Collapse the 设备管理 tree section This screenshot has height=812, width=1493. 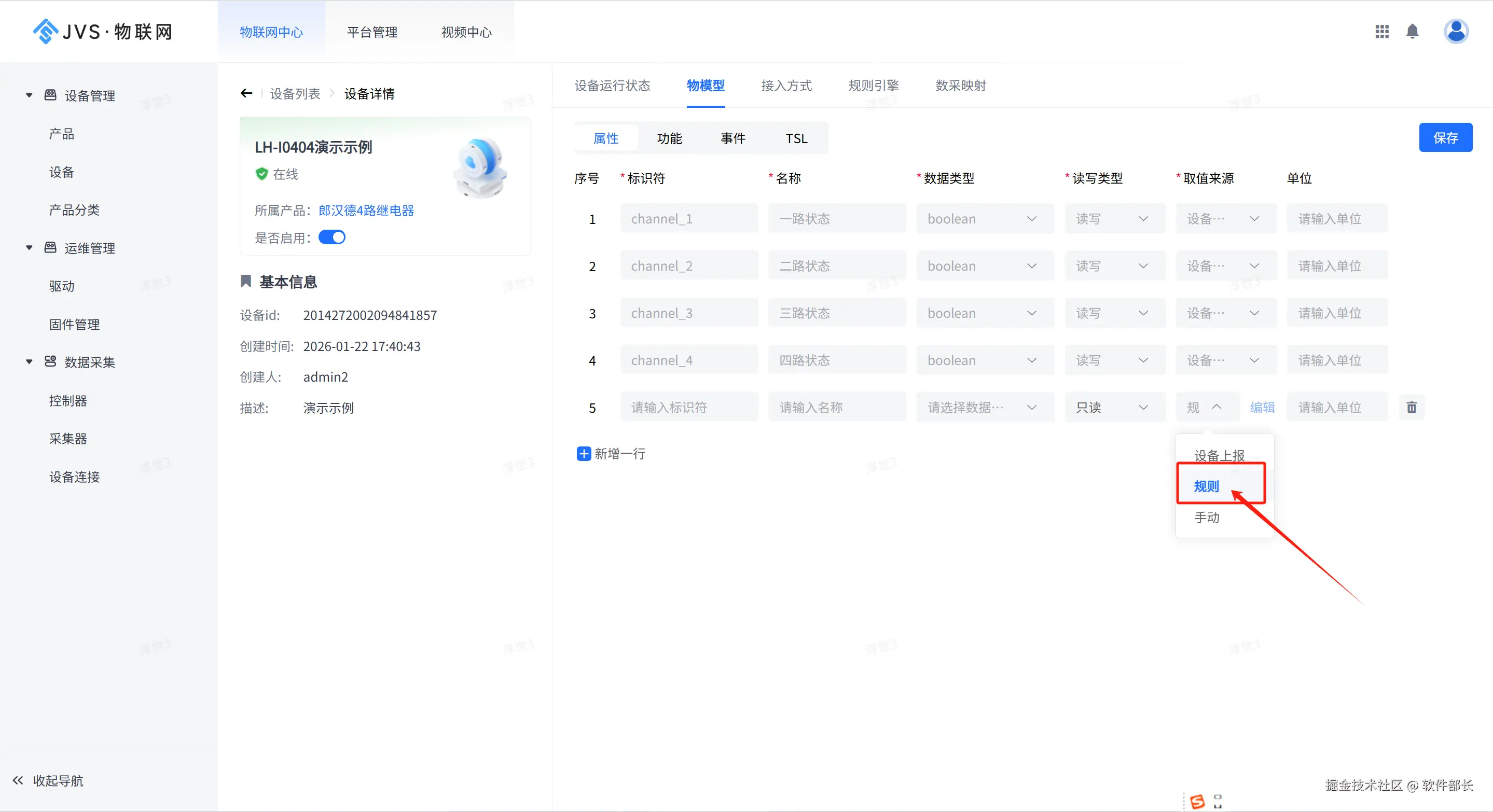29,95
